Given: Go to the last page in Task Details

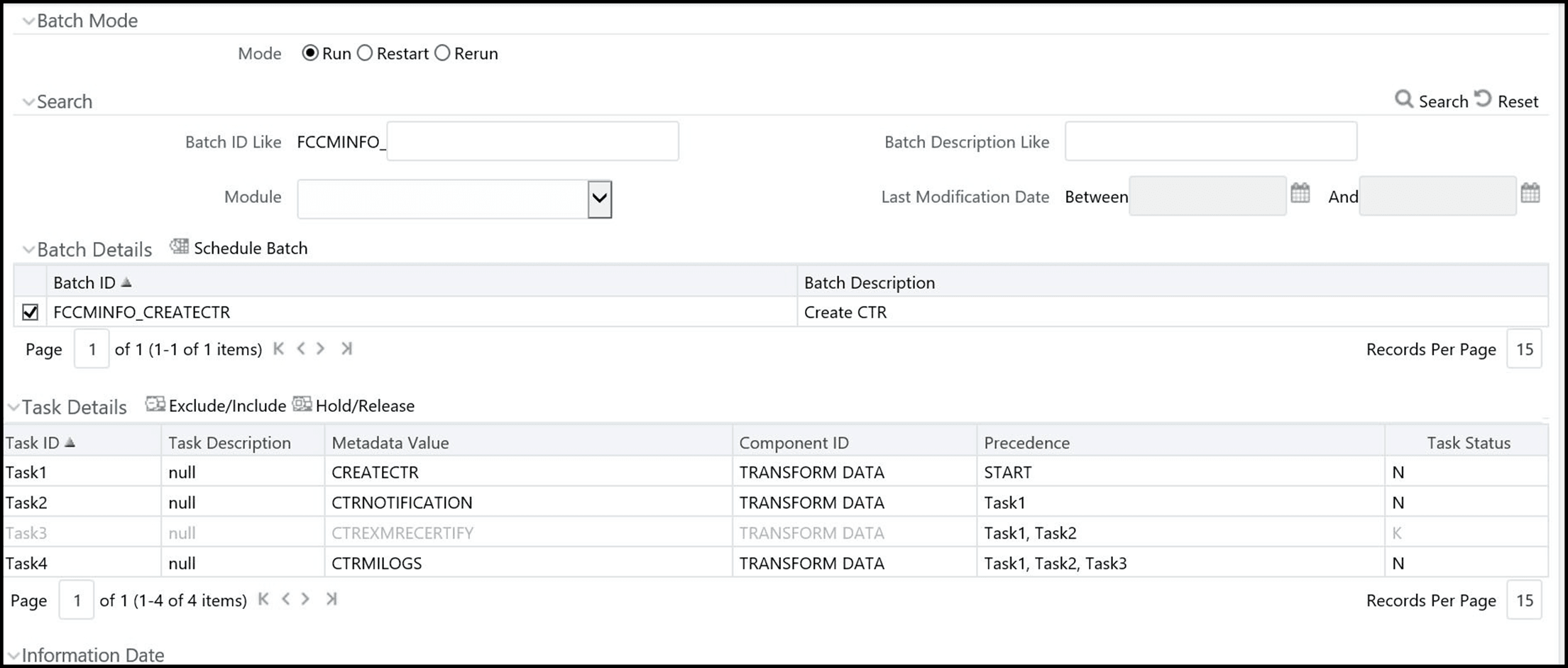Looking at the screenshot, I should click(331, 599).
